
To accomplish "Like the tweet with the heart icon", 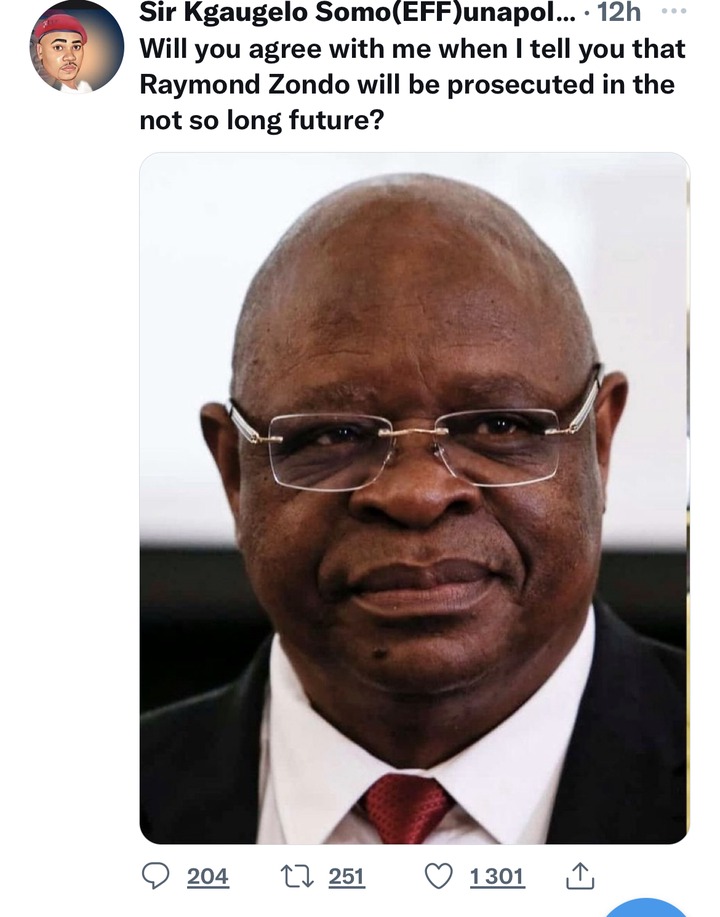I will [438, 876].
